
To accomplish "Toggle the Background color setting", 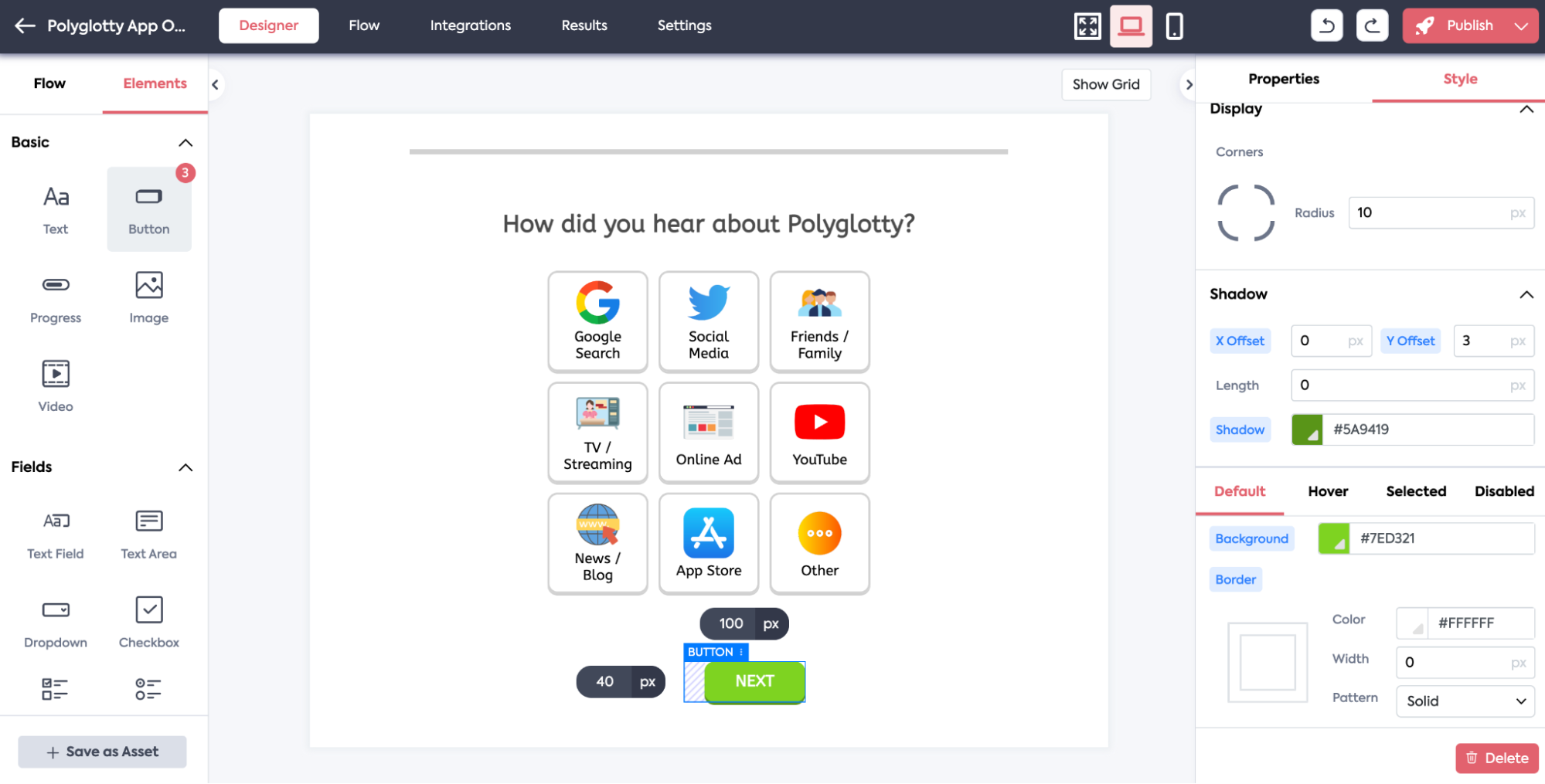I will pyautogui.click(x=1251, y=538).
